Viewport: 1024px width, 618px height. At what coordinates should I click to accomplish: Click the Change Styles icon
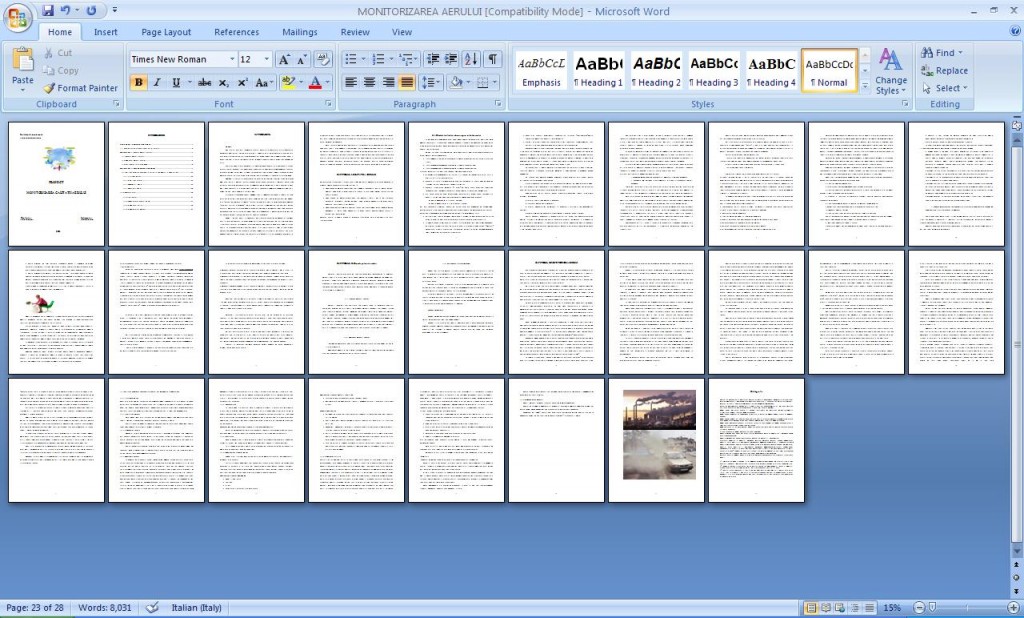click(891, 72)
